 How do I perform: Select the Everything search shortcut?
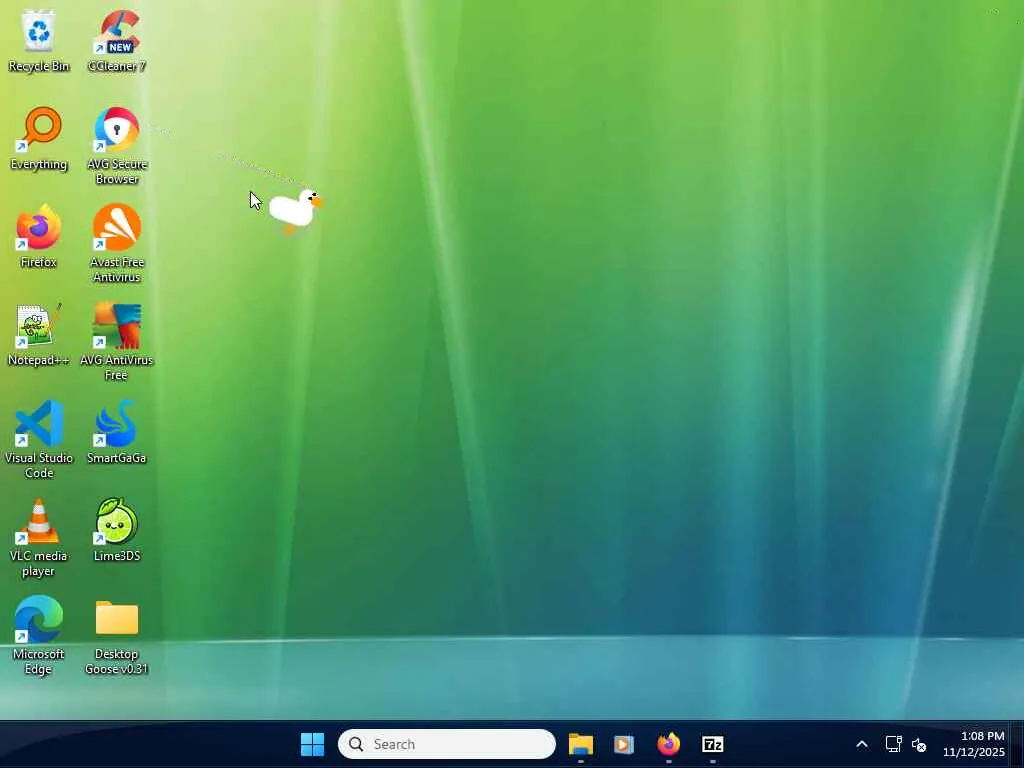click(39, 138)
